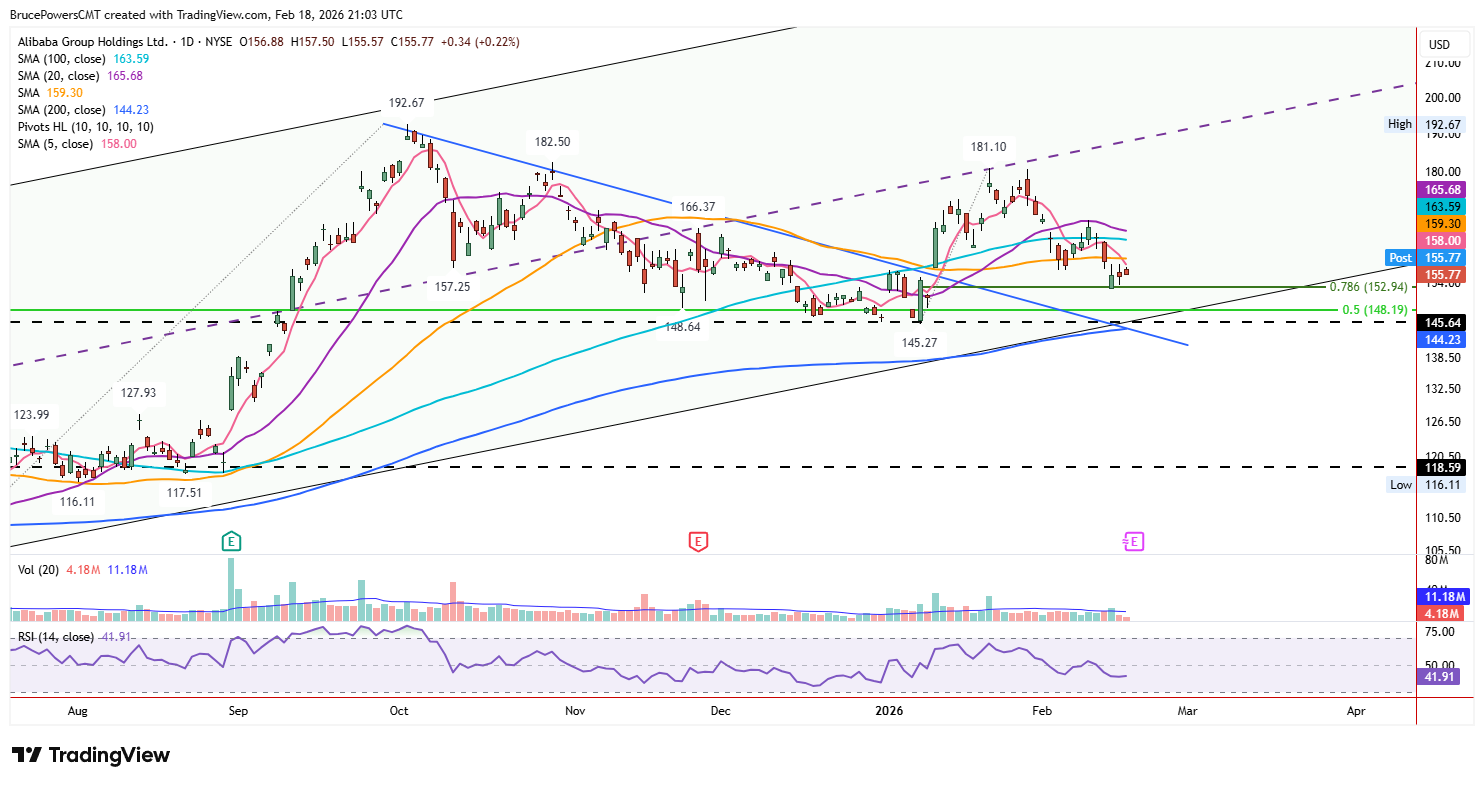Click the Low 116.11 label on the price axis

click(x=1427, y=484)
